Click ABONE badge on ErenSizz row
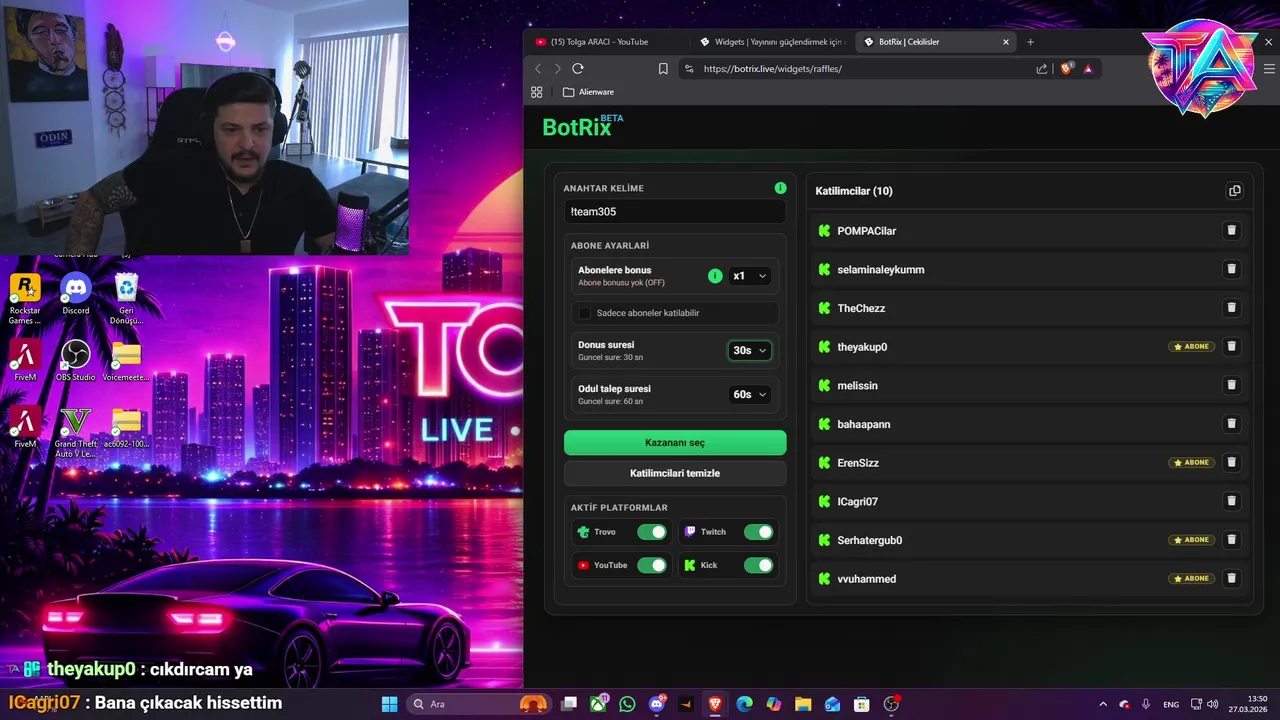 [1192, 463]
